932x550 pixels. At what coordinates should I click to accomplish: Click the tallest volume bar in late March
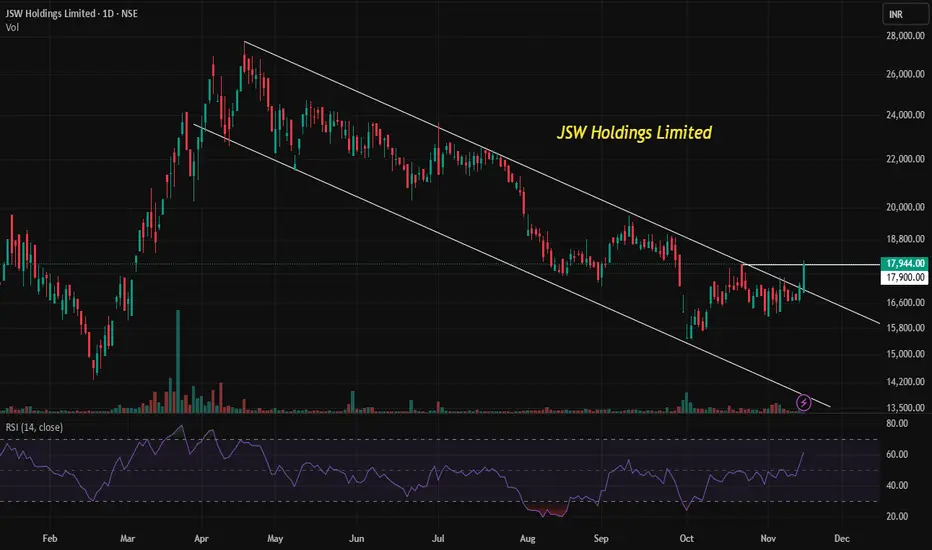(178, 361)
